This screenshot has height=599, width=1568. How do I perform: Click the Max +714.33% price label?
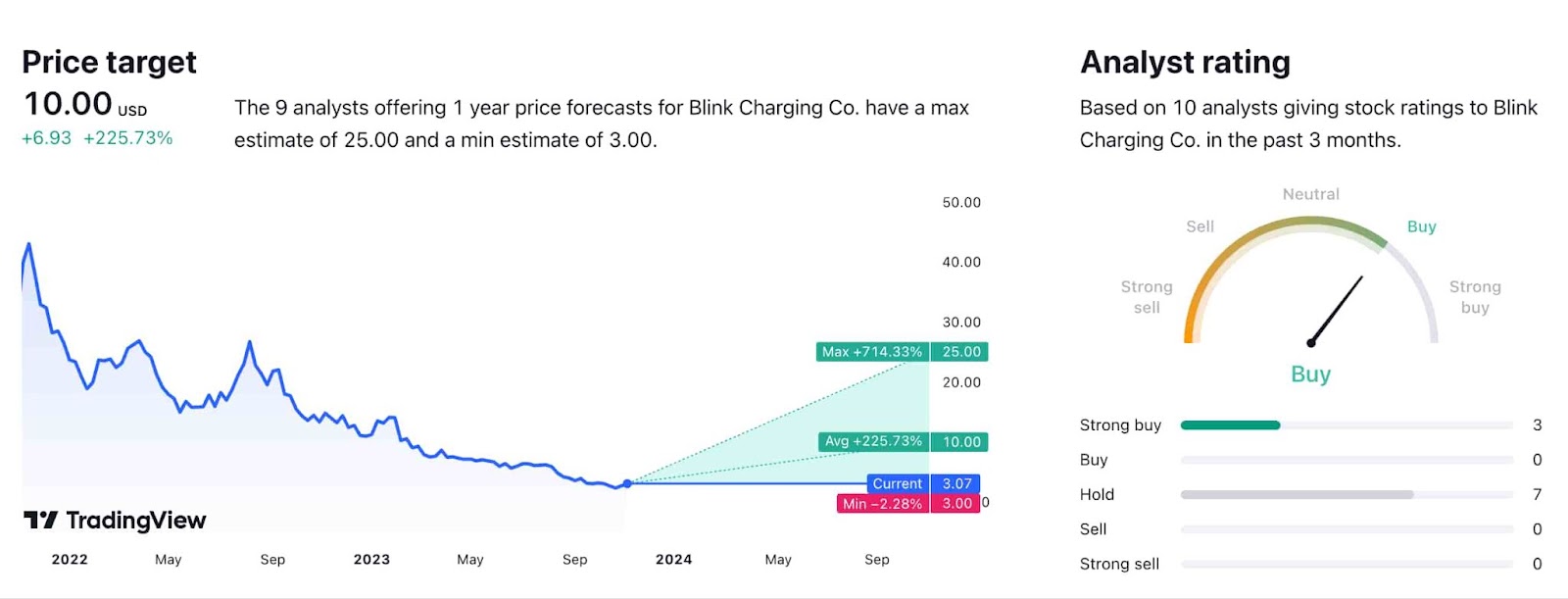(872, 352)
